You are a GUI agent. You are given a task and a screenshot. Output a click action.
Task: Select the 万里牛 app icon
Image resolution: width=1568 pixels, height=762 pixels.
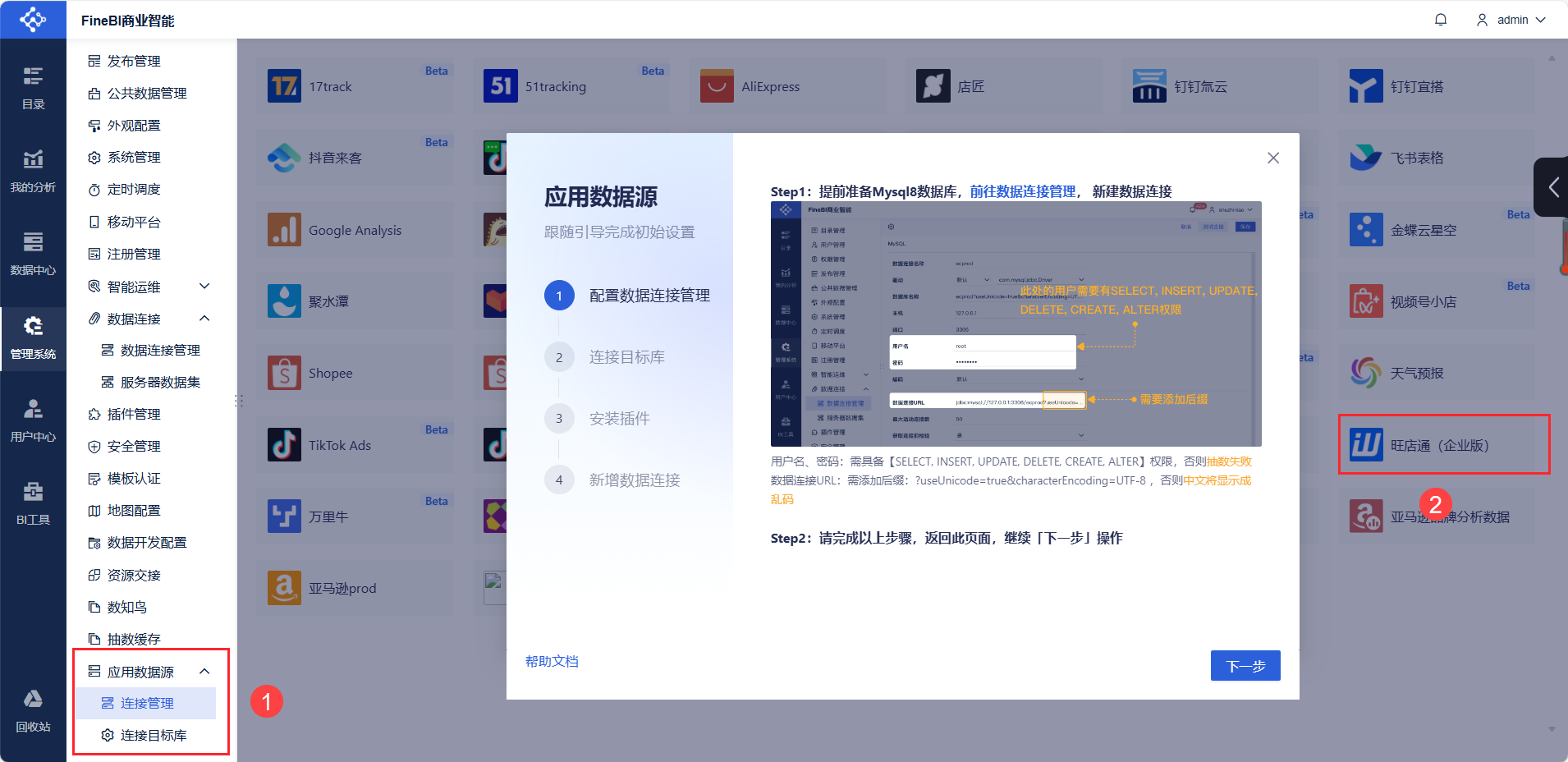[284, 516]
